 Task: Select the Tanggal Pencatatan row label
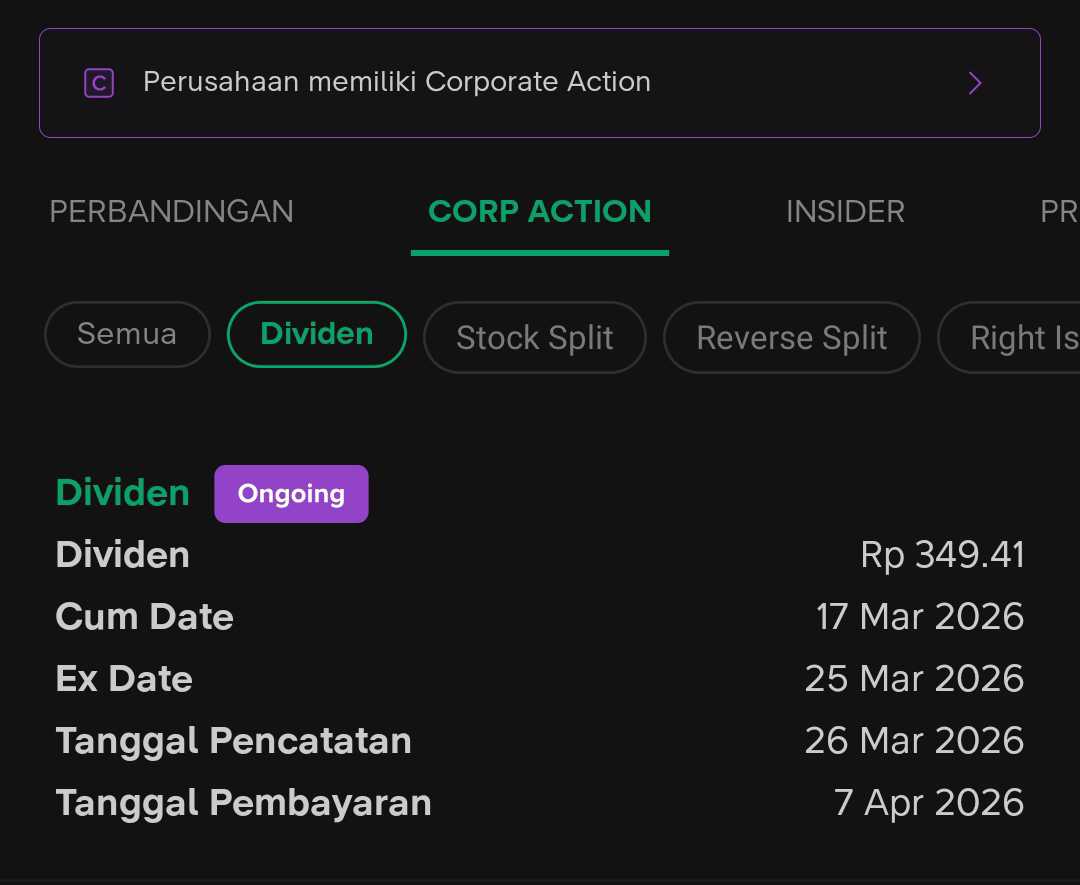click(x=233, y=741)
